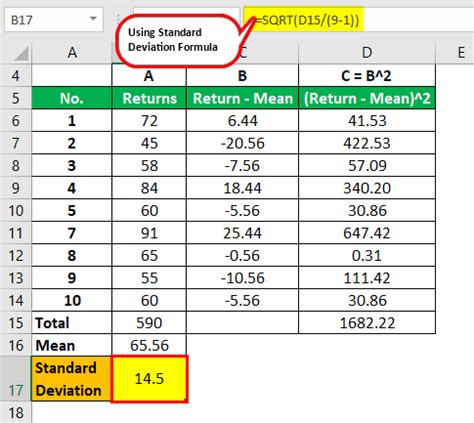Click the 'Return - Mean' header cell
474x423 pixels.
tap(243, 98)
